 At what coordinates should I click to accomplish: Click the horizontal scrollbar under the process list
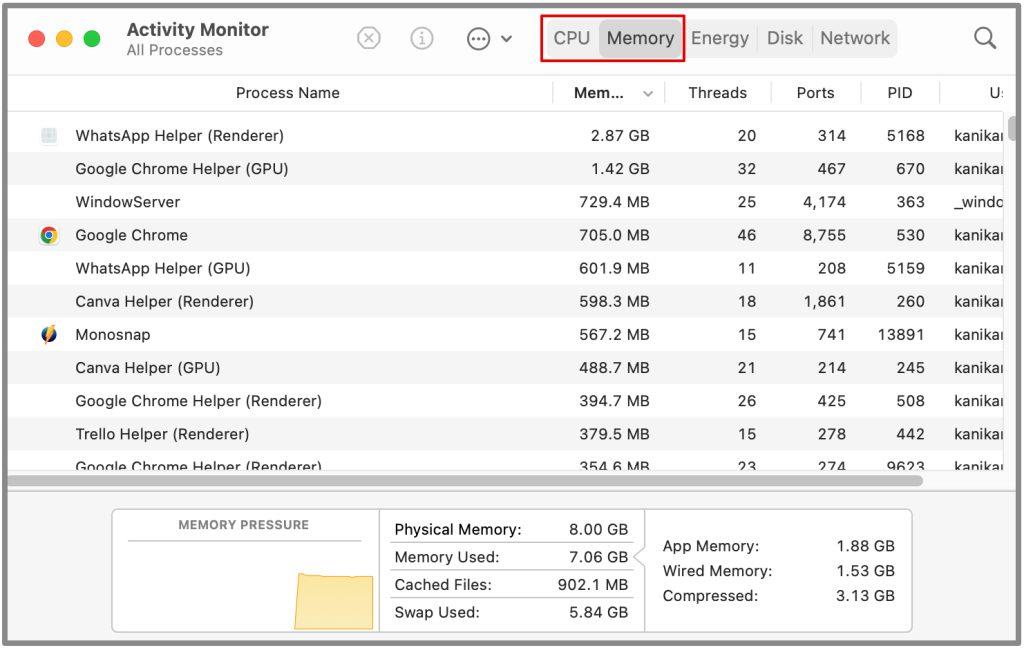pyautogui.click(x=465, y=481)
